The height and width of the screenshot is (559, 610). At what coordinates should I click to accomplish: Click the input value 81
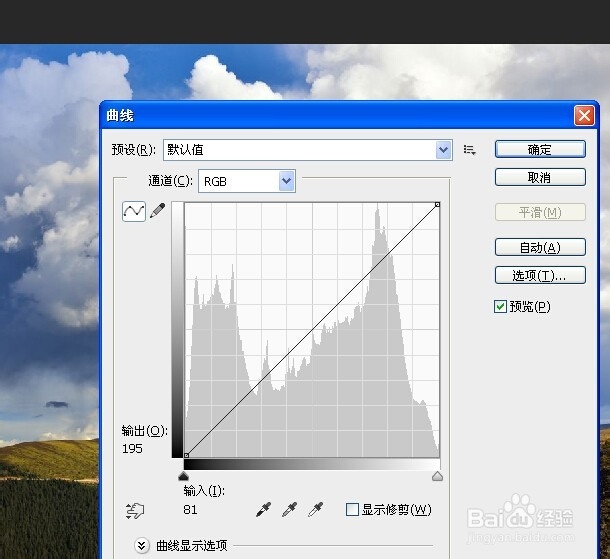click(x=190, y=510)
